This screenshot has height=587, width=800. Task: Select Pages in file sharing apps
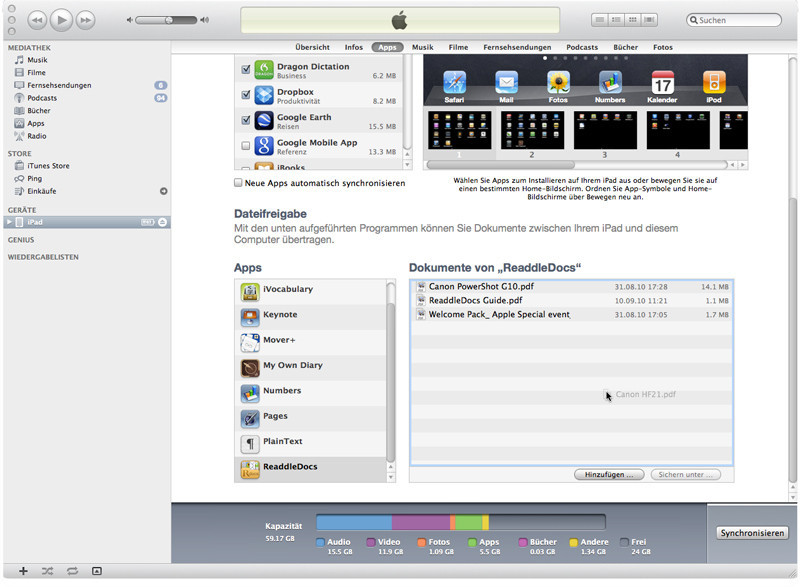pos(310,419)
